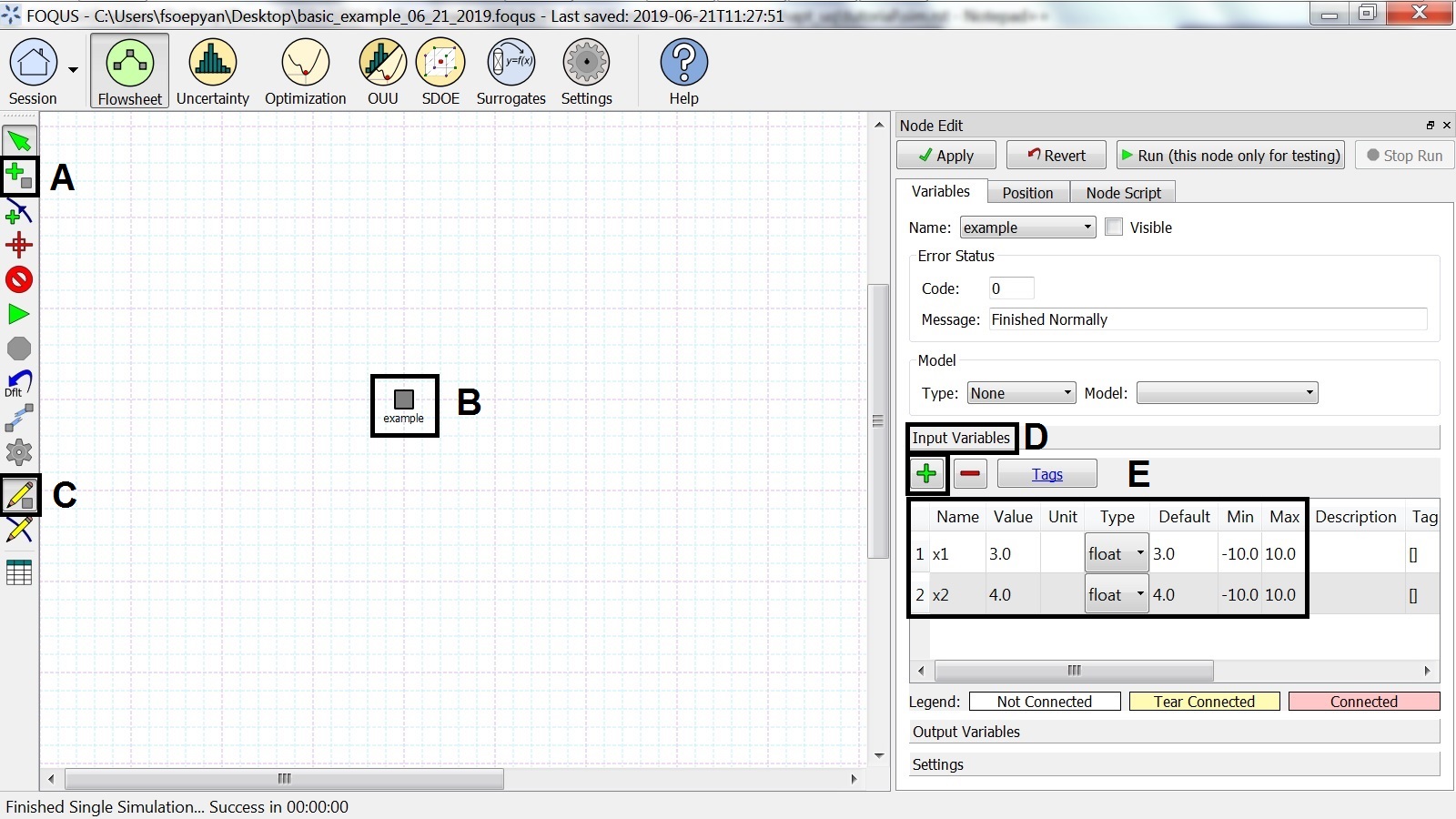Switch to the Node Script tab
Image resolution: width=1456 pixels, height=819 pixels.
(x=1123, y=192)
